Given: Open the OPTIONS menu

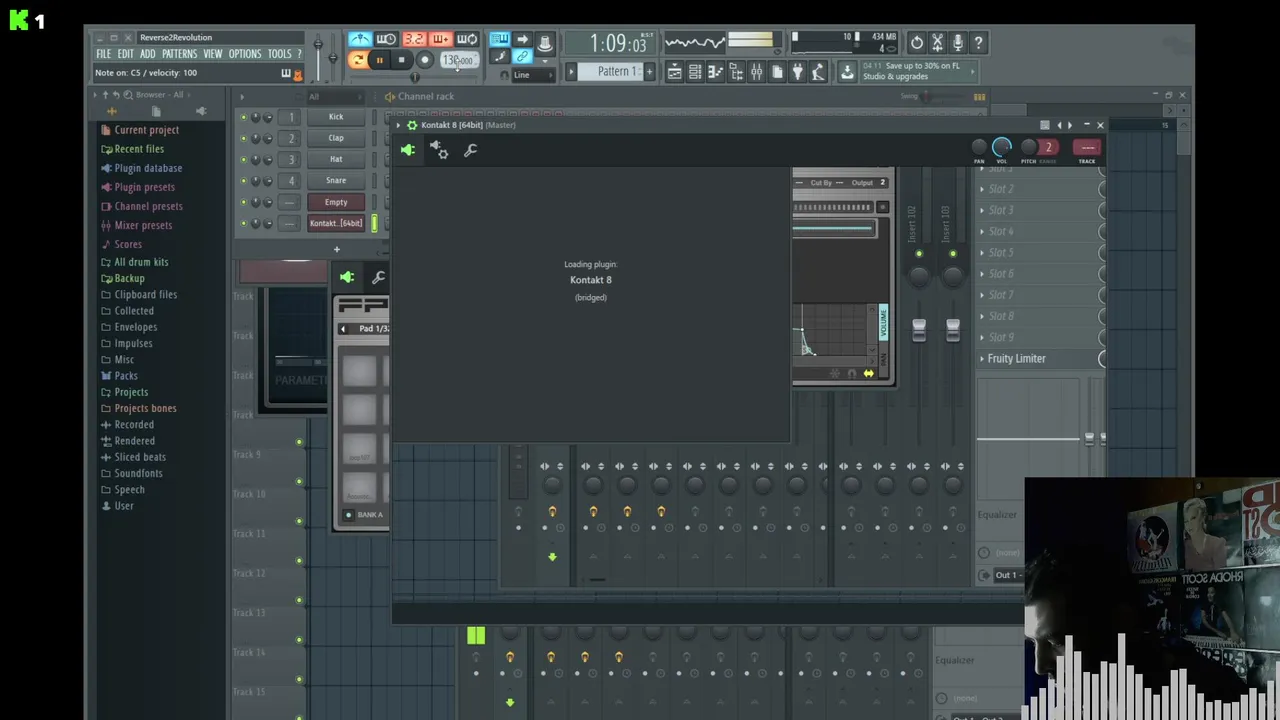Looking at the screenshot, I should (244, 54).
